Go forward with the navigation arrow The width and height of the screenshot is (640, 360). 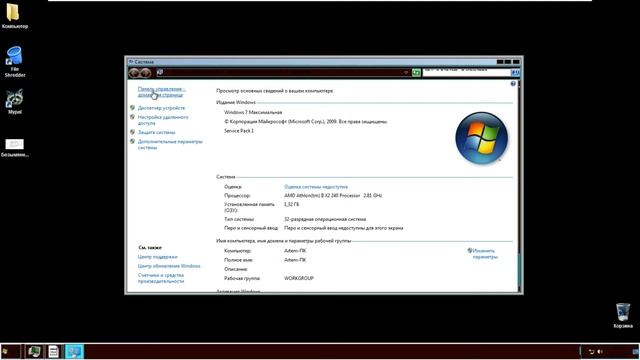click(146, 73)
